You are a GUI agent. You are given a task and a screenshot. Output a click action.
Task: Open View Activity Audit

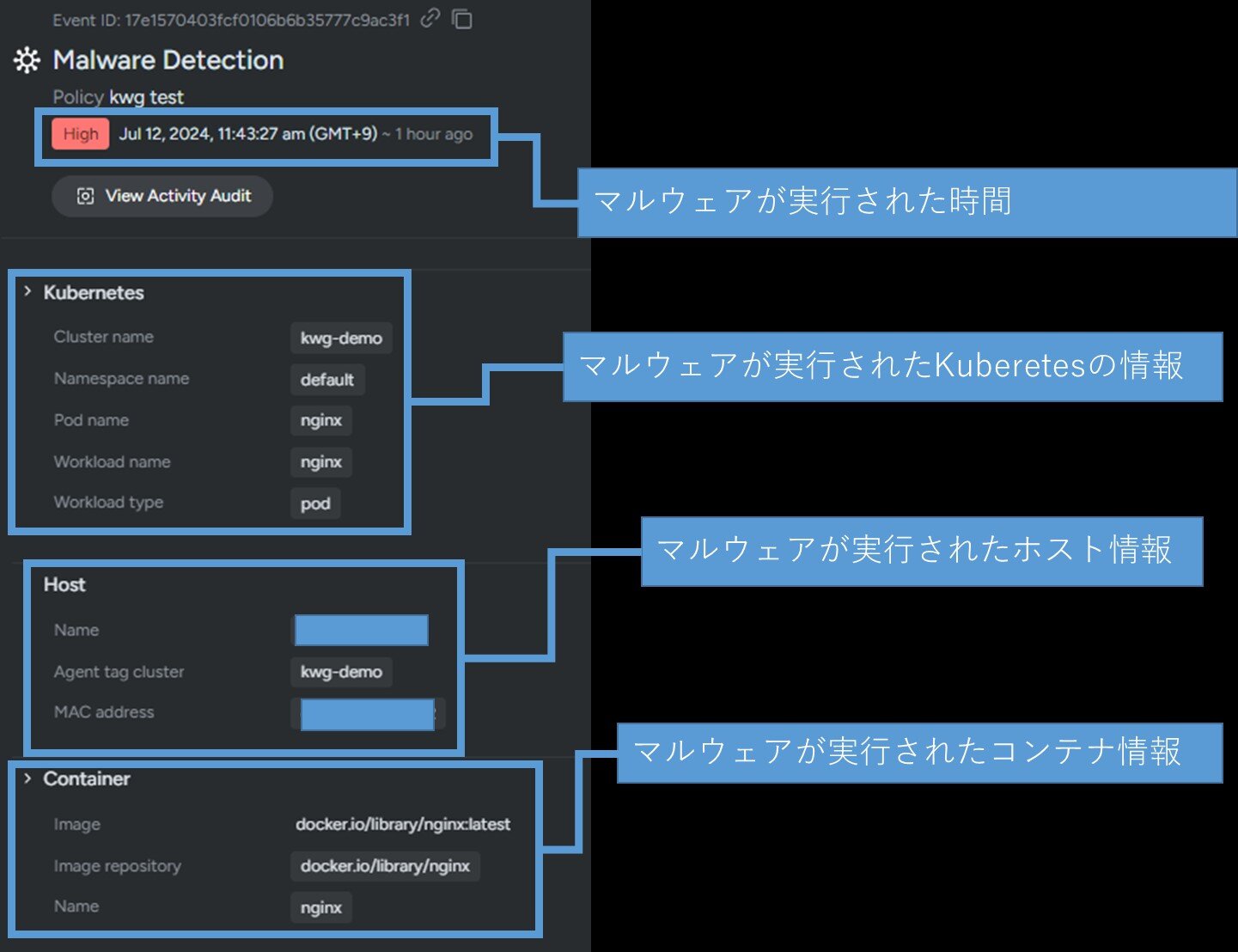(162, 196)
